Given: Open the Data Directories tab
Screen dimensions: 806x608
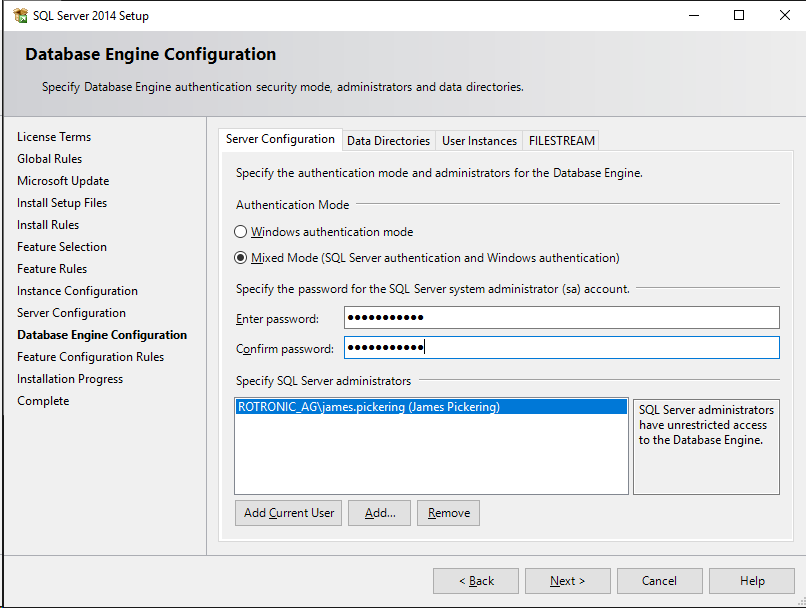Looking at the screenshot, I should [x=389, y=141].
